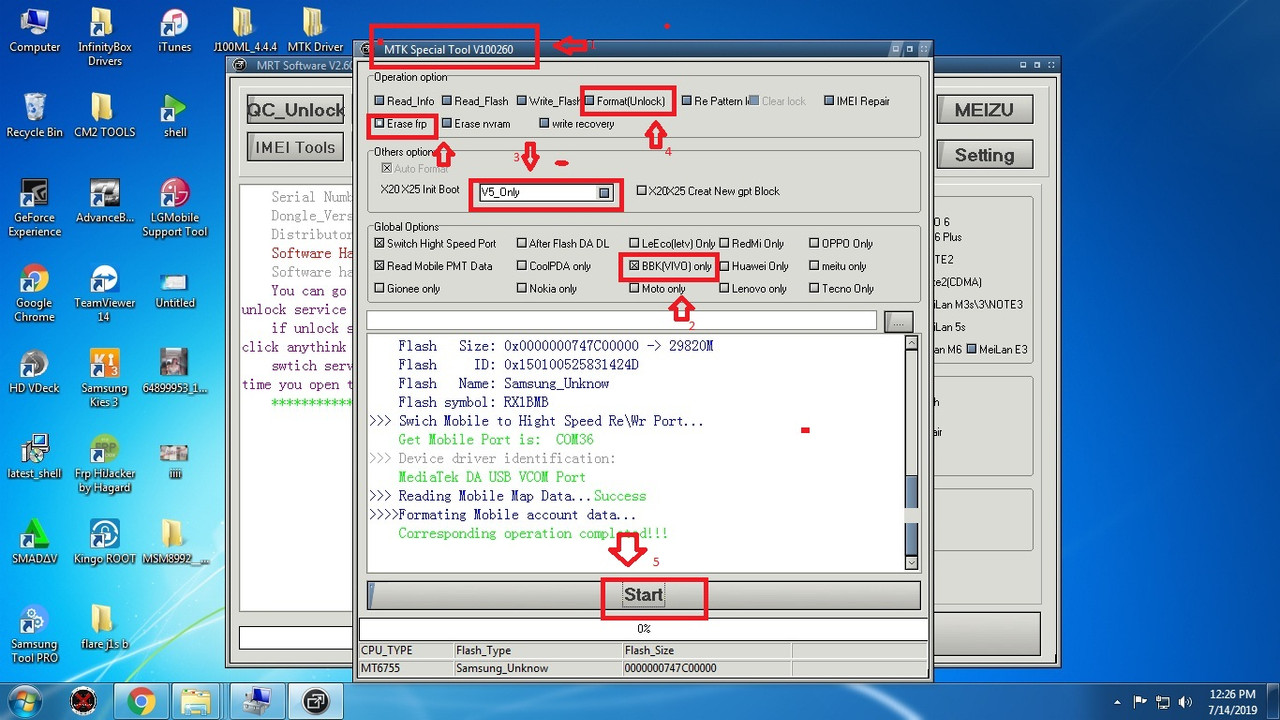Tick the Read_Flash checkbox

point(446,101)
